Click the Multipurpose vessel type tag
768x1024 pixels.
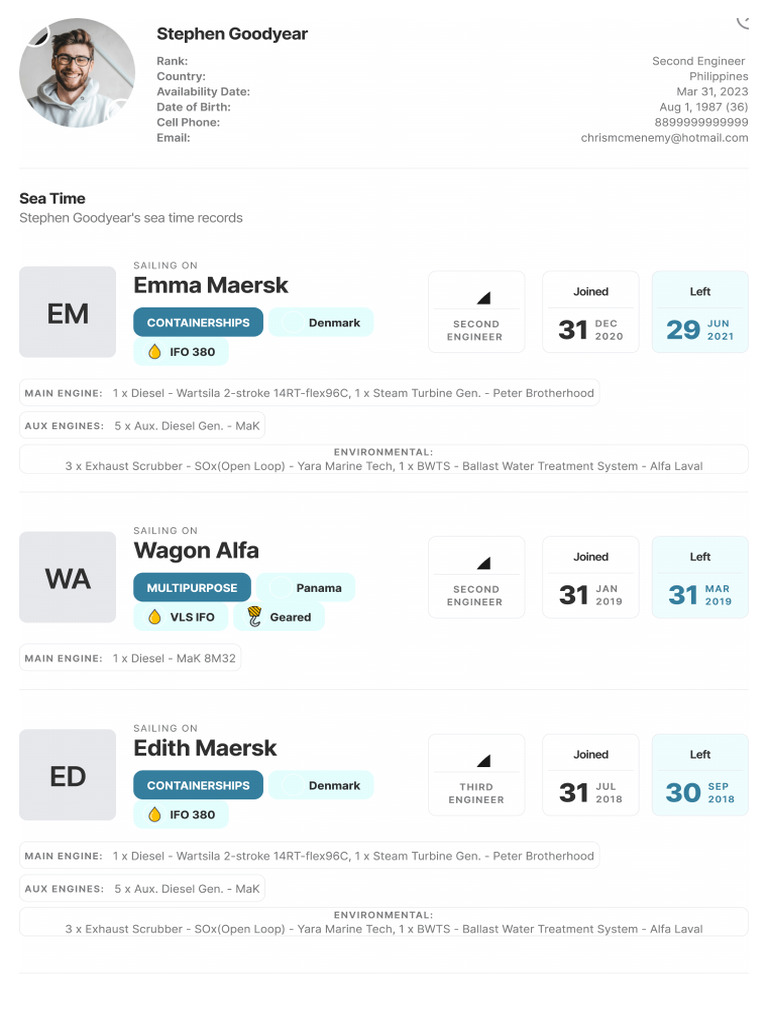(192, 588)
